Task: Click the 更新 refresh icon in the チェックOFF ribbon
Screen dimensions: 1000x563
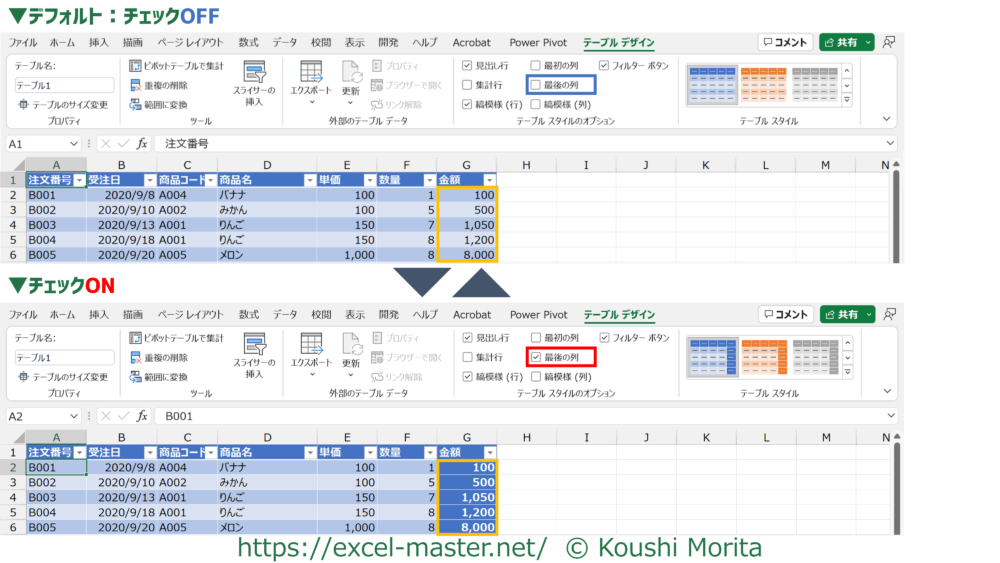Action: 351,74
